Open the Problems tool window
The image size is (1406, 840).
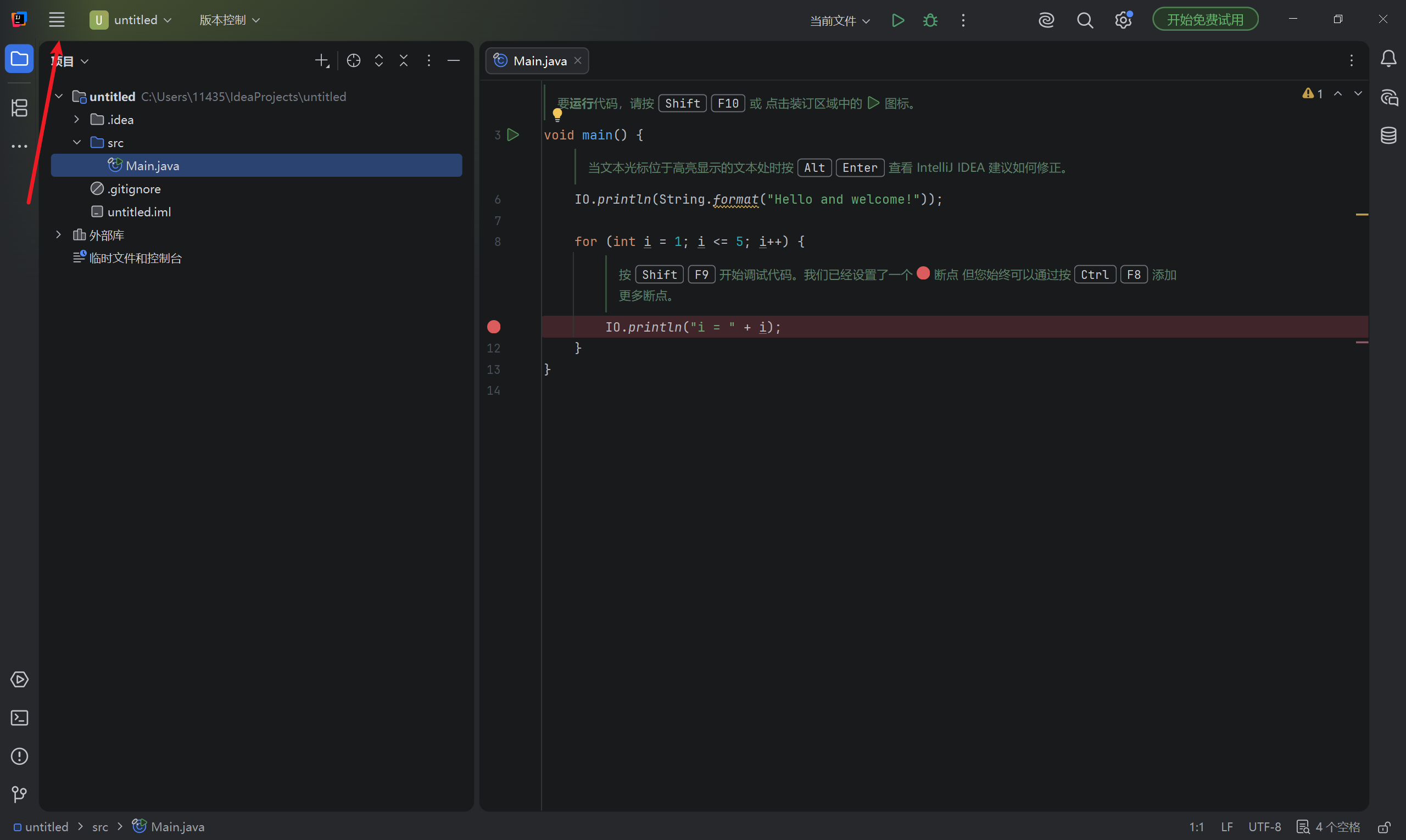pyautogui.click(x=19, y=756)
